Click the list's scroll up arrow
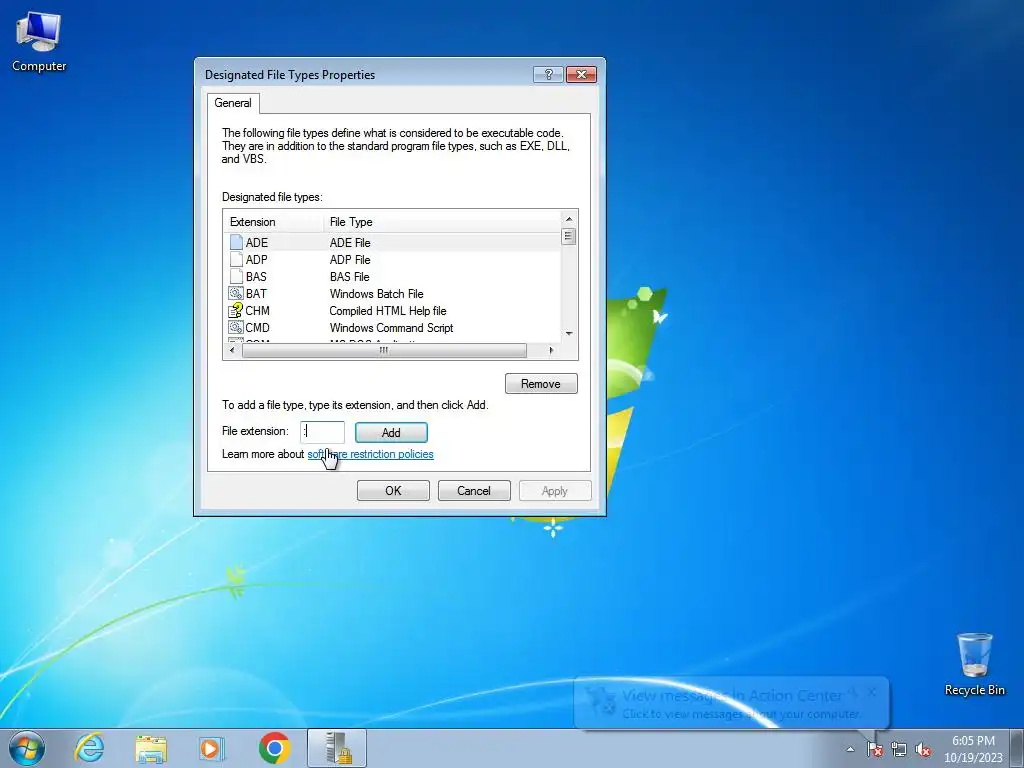The height and width of the screenshot is (768, 1024). click(x=569, y=219)
